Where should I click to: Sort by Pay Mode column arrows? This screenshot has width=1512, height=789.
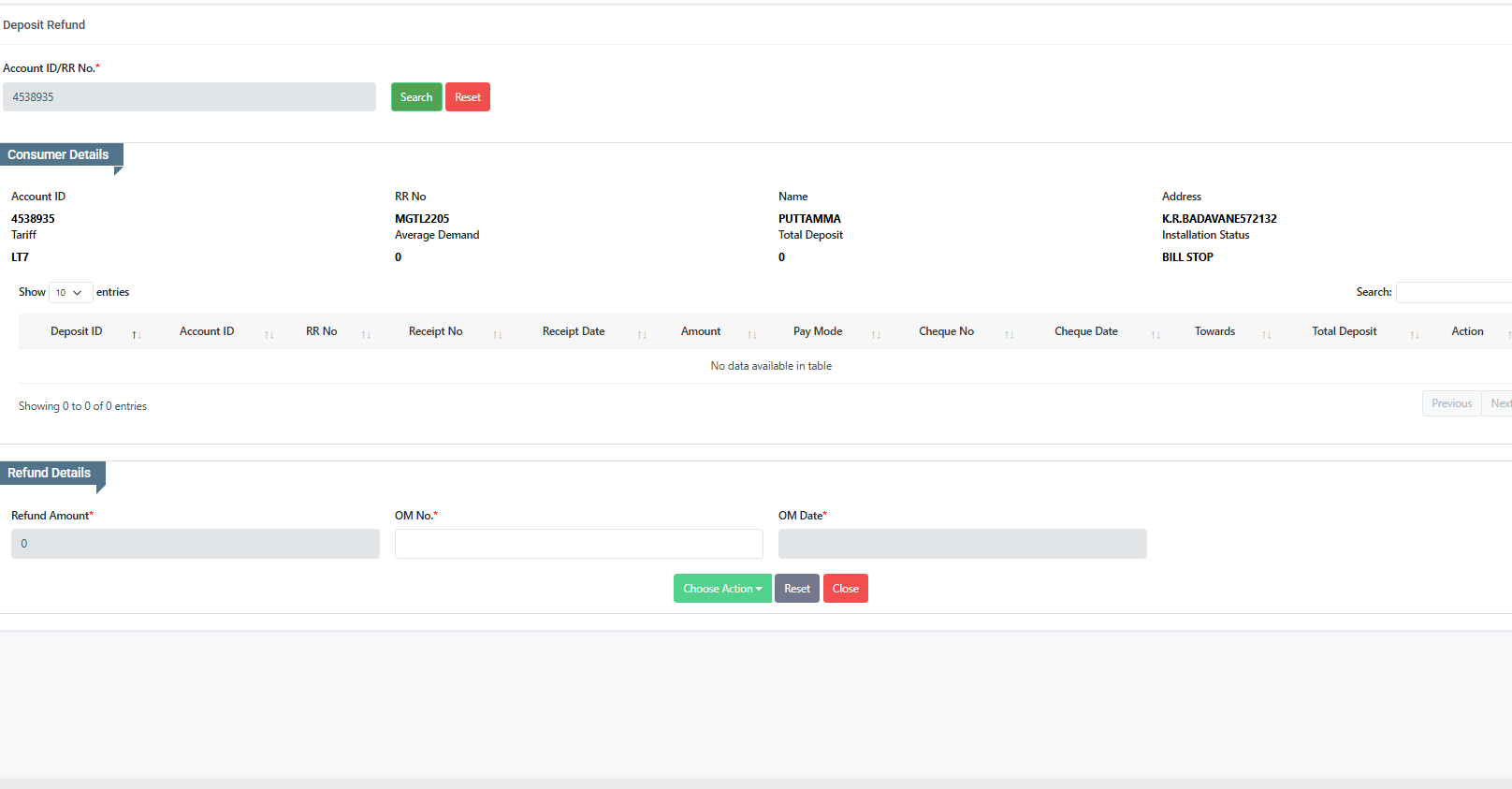877,334
